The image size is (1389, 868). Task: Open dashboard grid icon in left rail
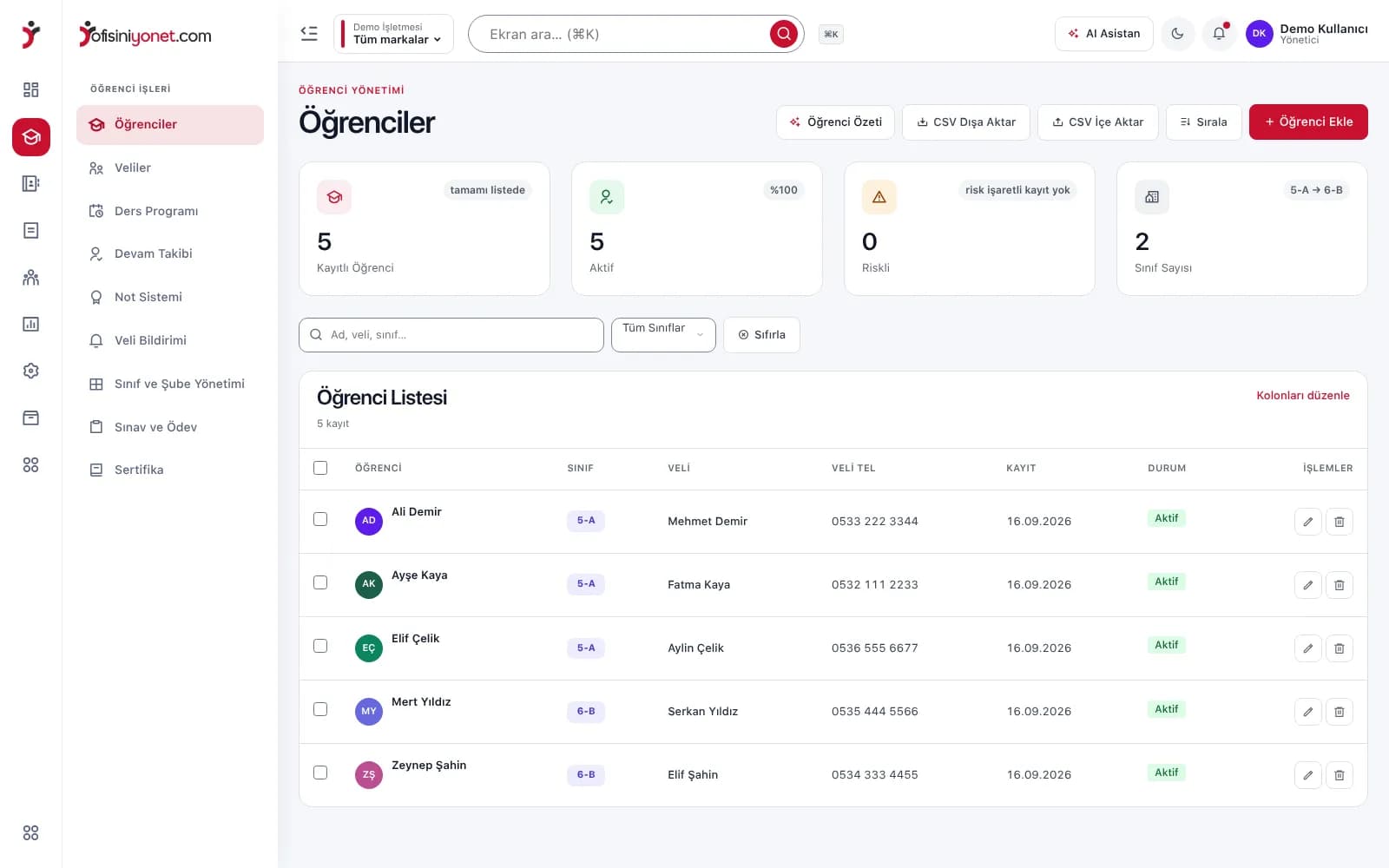pyautogui.click(x=31, y=89)
